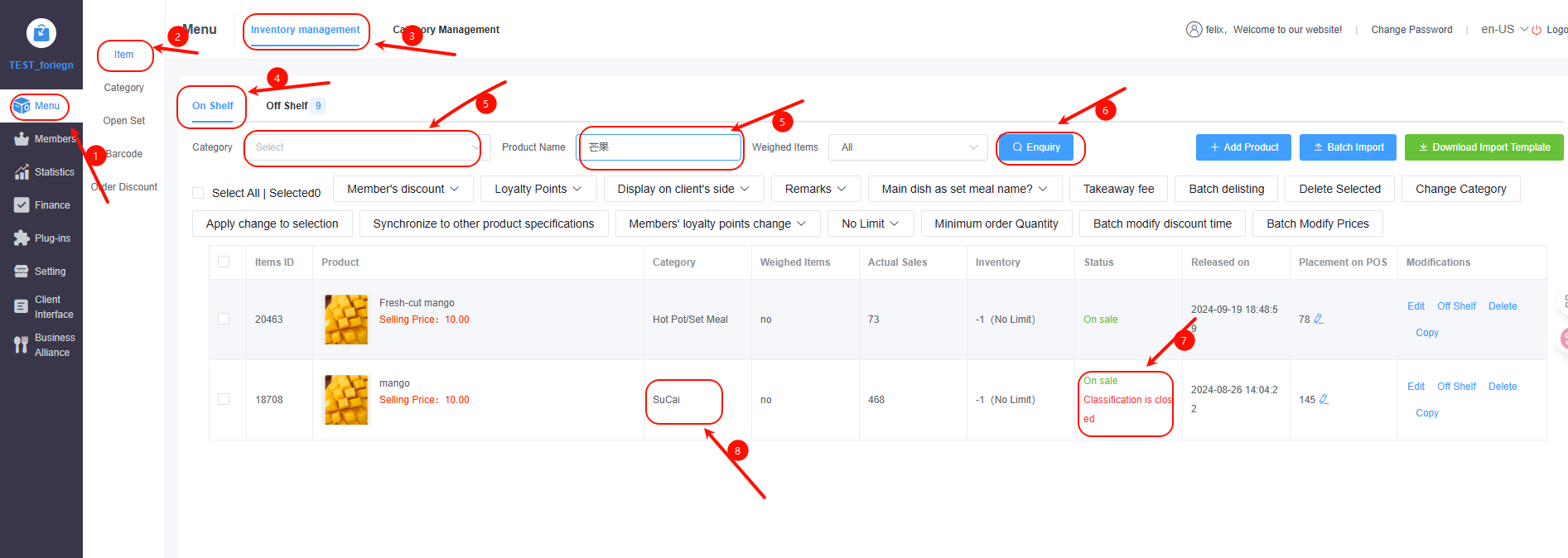This screenshot has width=1568, height=558.
Task: Open Plug-ins puzzle icon
Action: [22, 238]
